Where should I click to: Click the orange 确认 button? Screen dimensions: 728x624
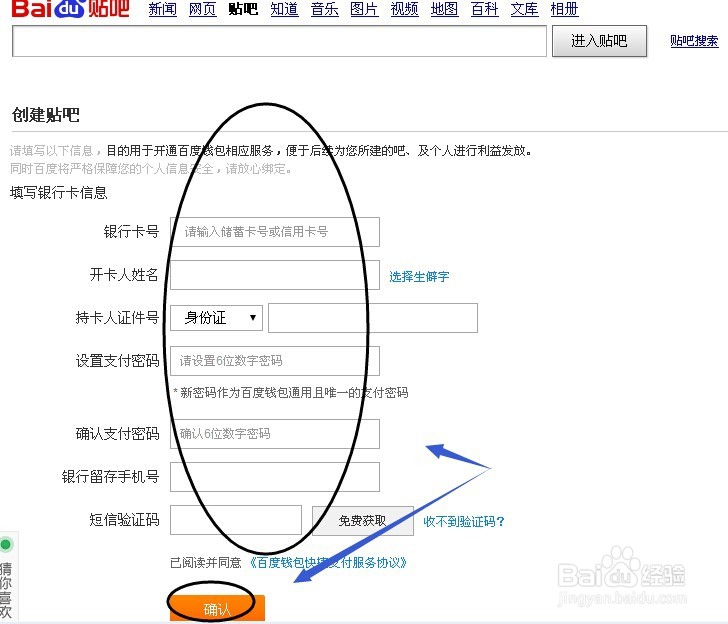point(217,609)
